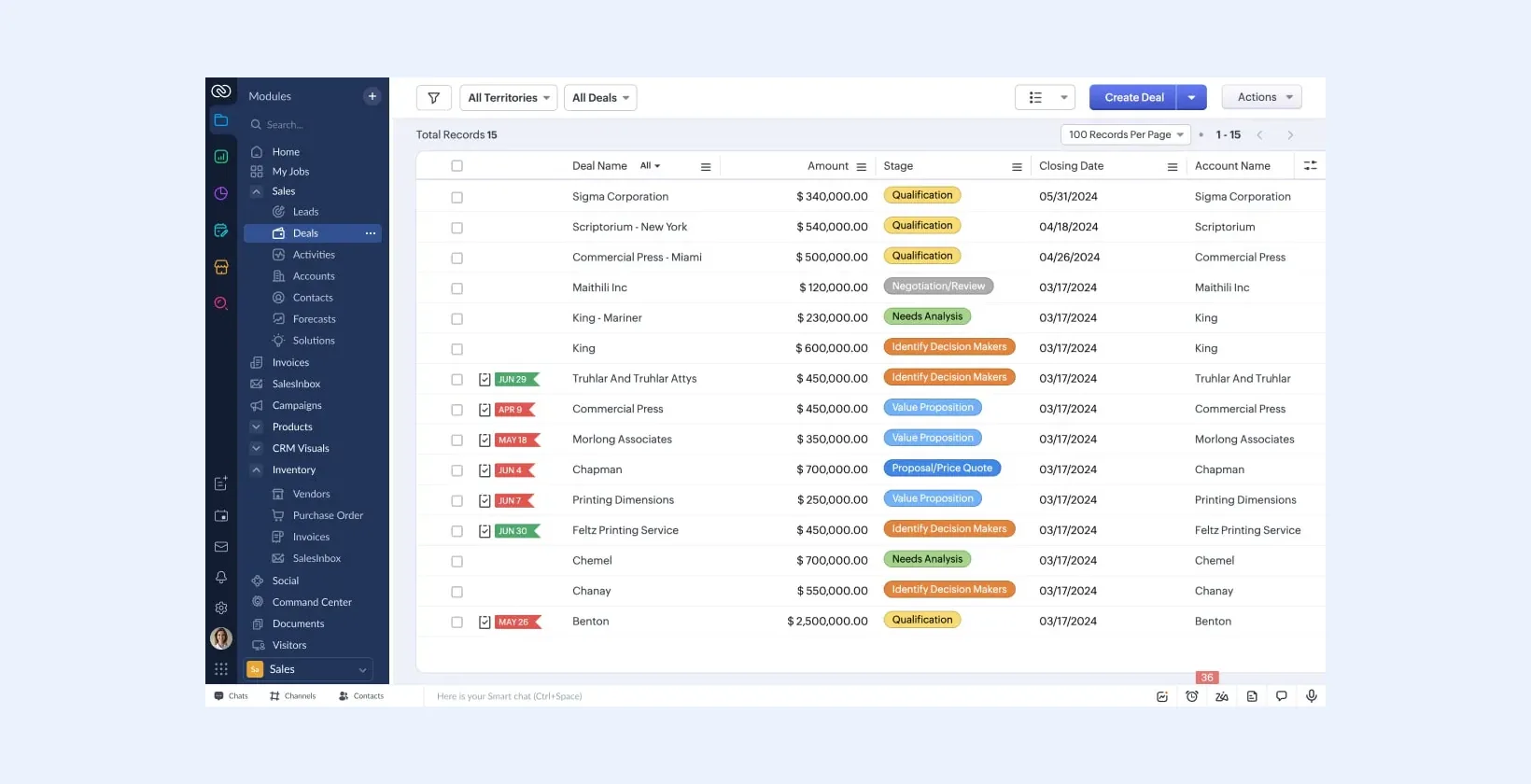The image size is (1531, 784).
Task: Toggle the select-all checkbox in table header
Action: point(456,166)
